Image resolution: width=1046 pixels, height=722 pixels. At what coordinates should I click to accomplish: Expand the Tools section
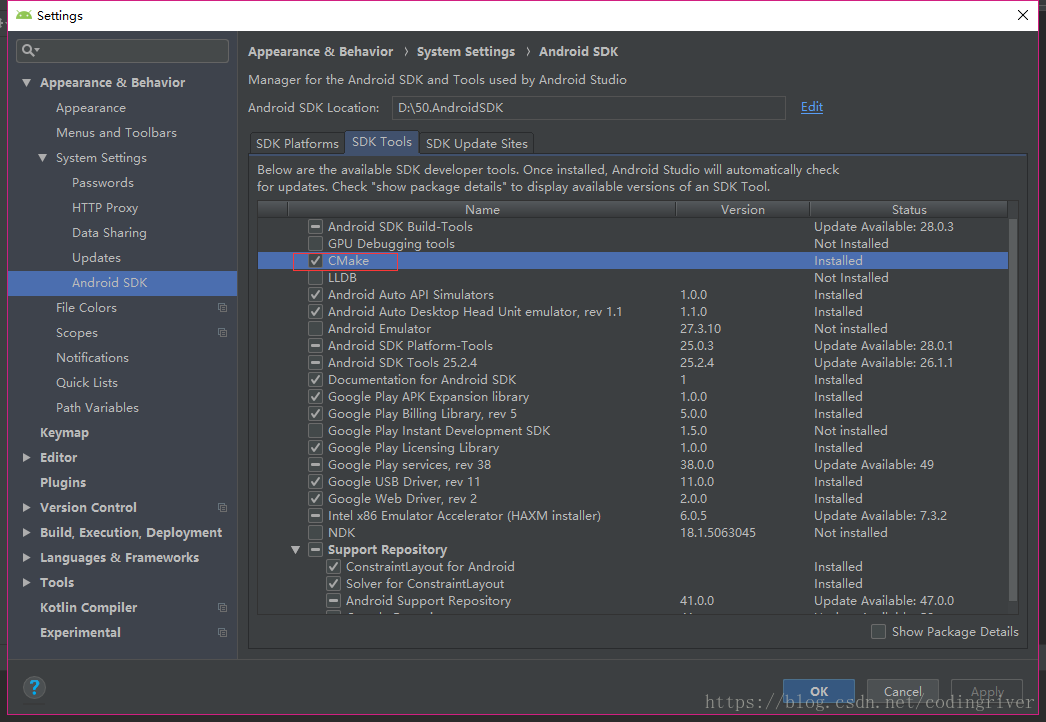click(x=27, y=583)
